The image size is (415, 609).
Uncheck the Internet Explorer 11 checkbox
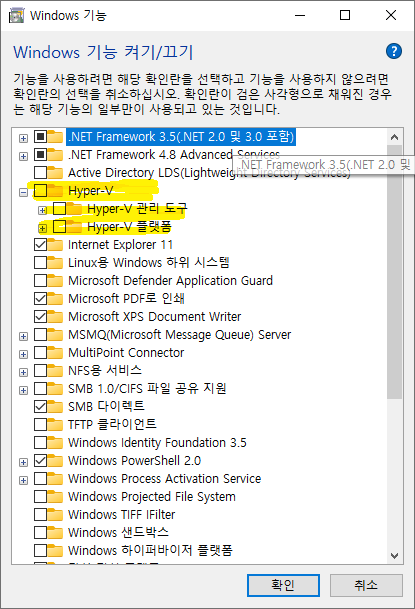(40, 245)
